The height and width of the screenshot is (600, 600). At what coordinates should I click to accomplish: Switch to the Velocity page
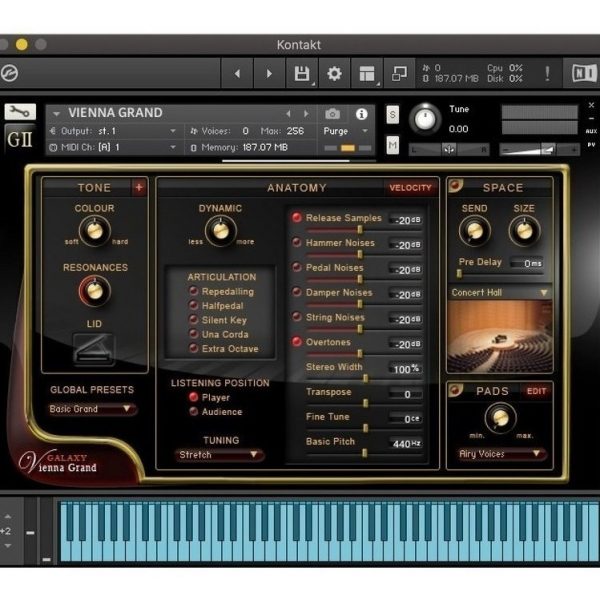pyautogui.click(x=410, y=188)
